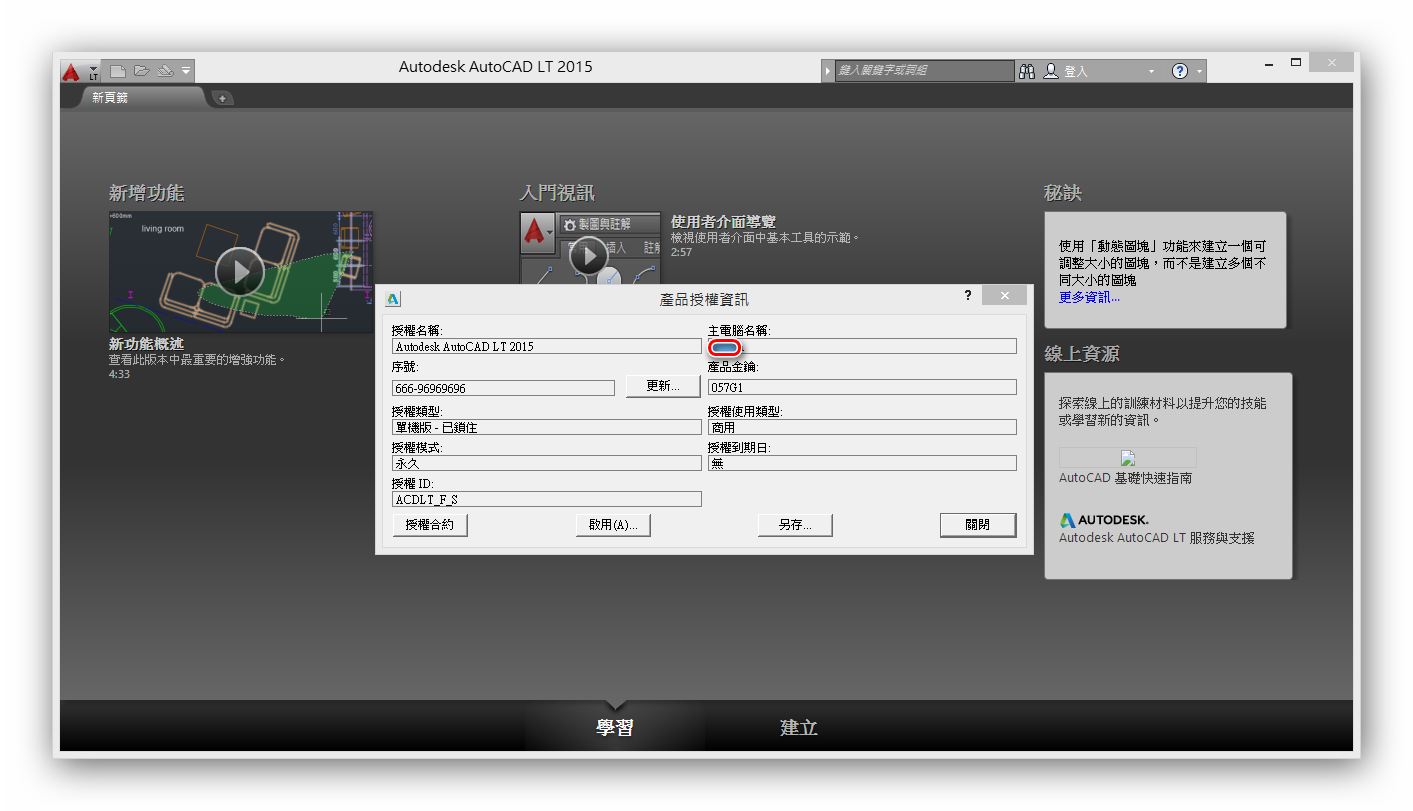Click the 新增功能 section heading
The width and height of the screenshot is (1413, 811).
click(146, 193)
